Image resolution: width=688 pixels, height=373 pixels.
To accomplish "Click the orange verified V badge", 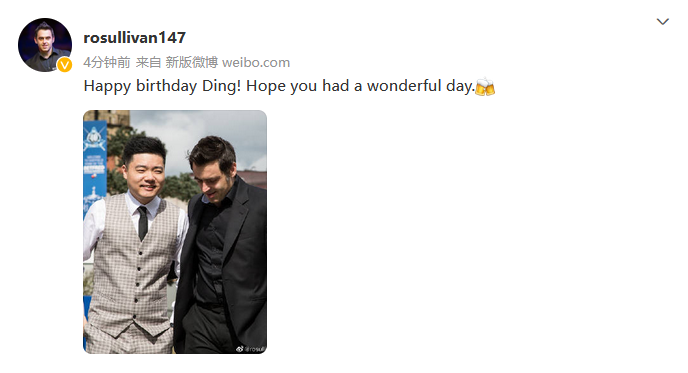I will (x=65, y=65).
